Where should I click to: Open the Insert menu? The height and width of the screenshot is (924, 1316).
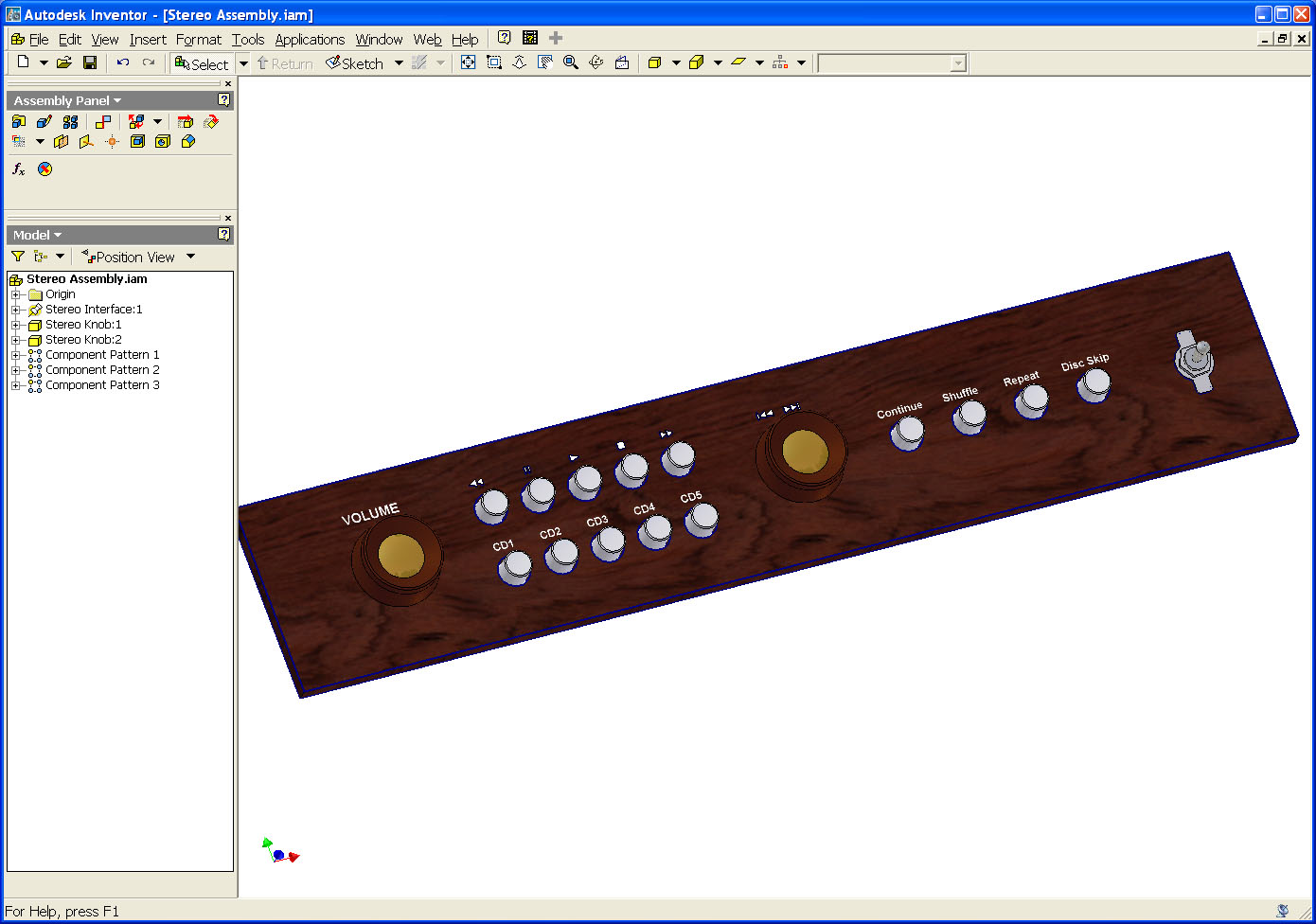(148, 39)
